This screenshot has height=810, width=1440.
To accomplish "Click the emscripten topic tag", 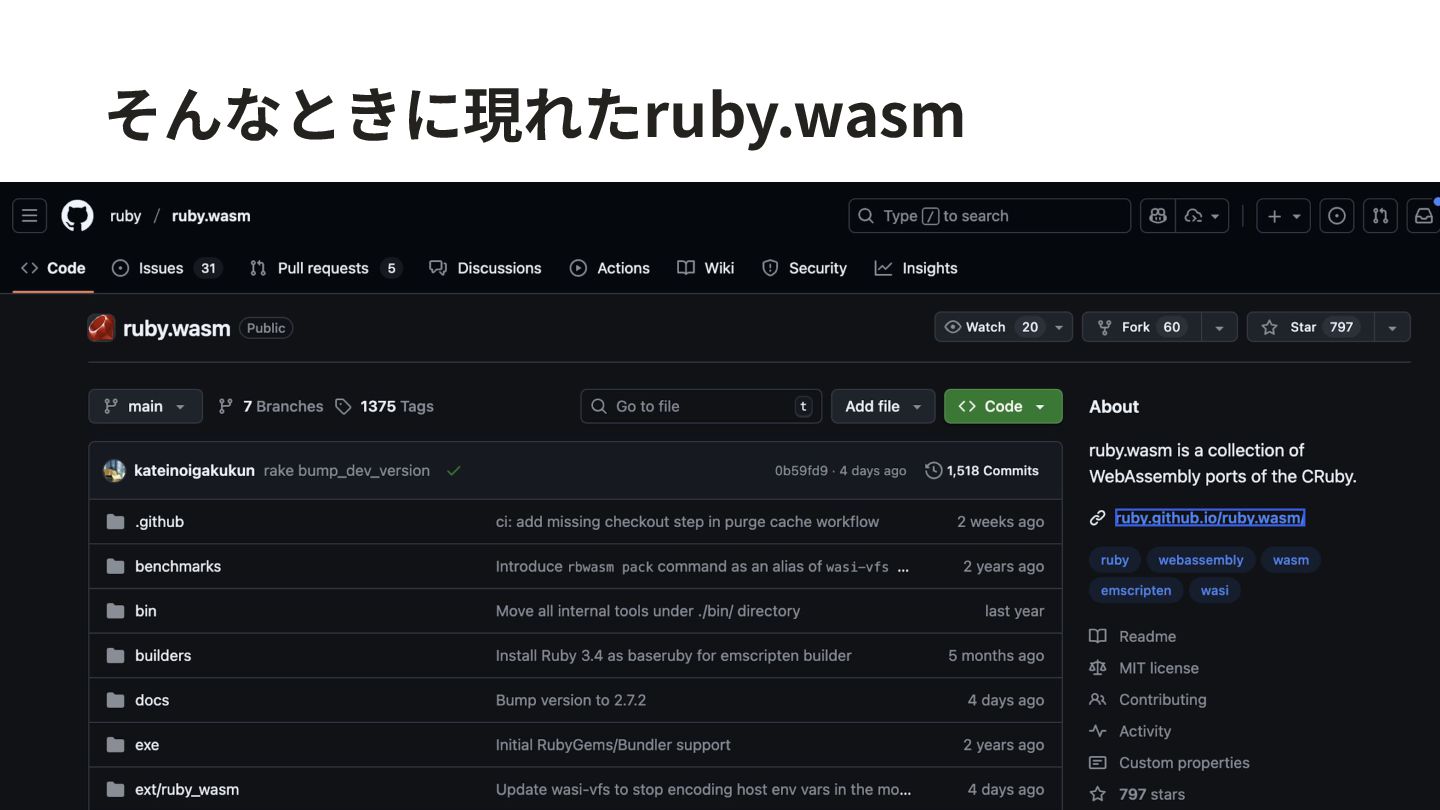I will [1136, 591].
